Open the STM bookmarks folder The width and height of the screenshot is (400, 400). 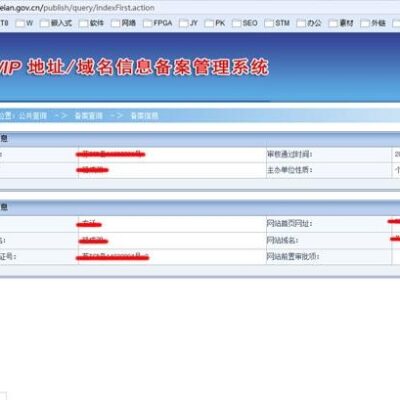click(277, 23)
